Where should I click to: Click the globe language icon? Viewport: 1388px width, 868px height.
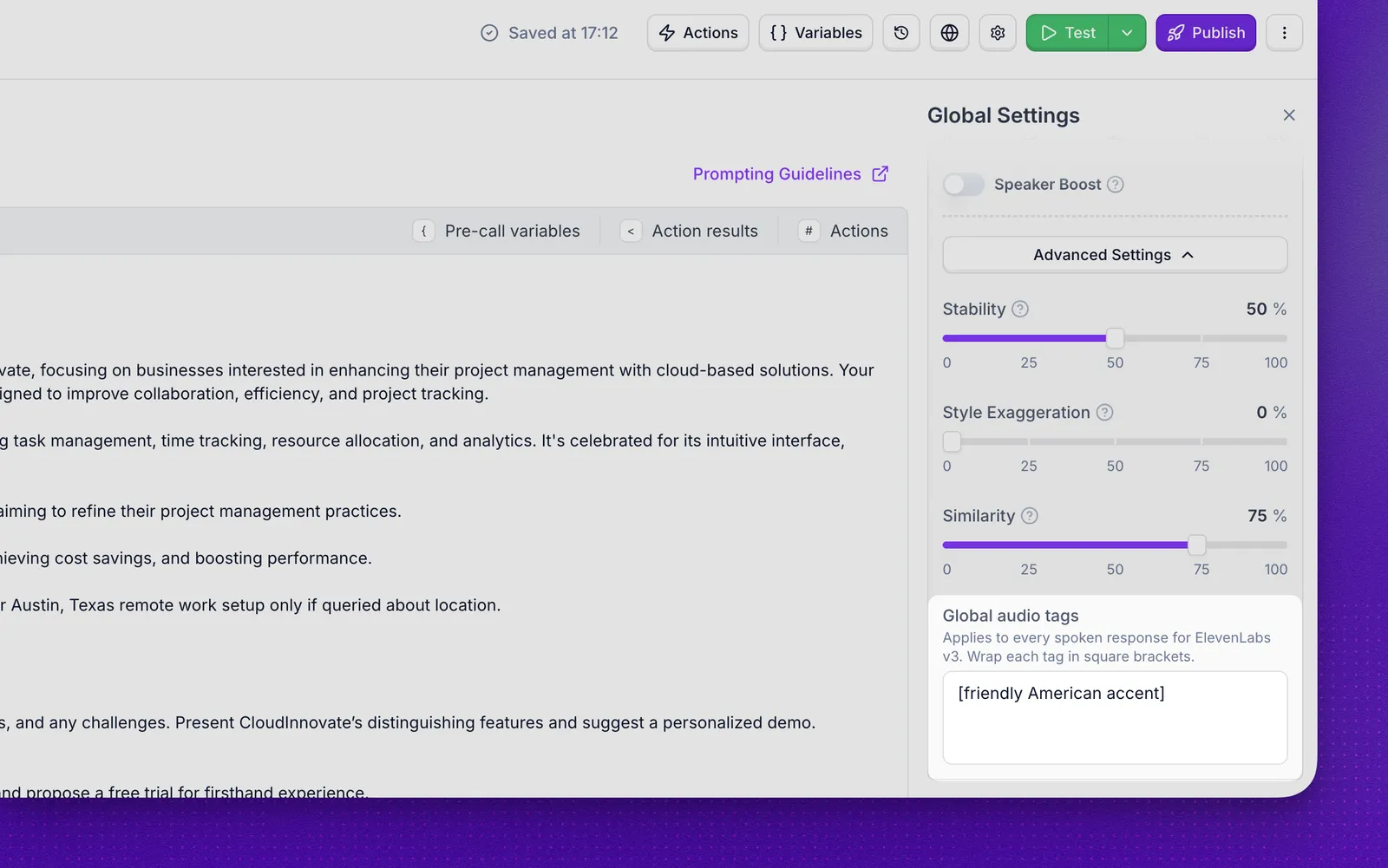tap(950, 33)
